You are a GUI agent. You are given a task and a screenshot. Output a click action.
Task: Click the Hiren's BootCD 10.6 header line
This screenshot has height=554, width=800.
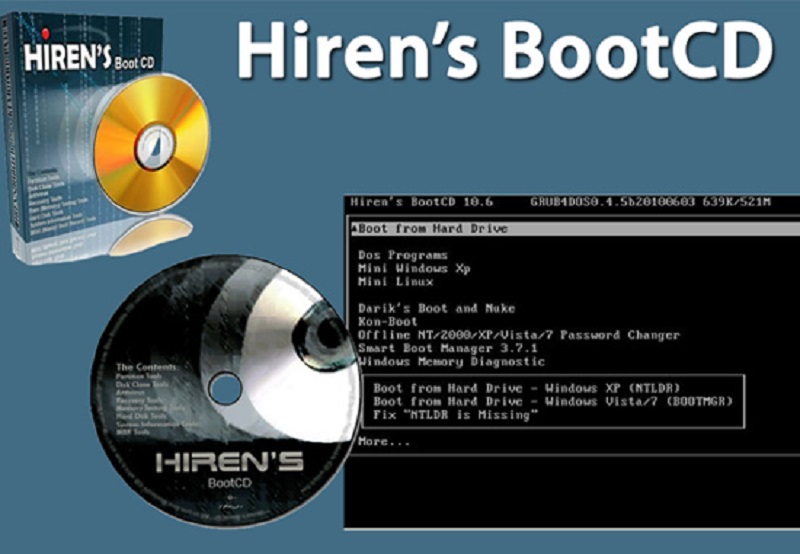tap(420, 203)
